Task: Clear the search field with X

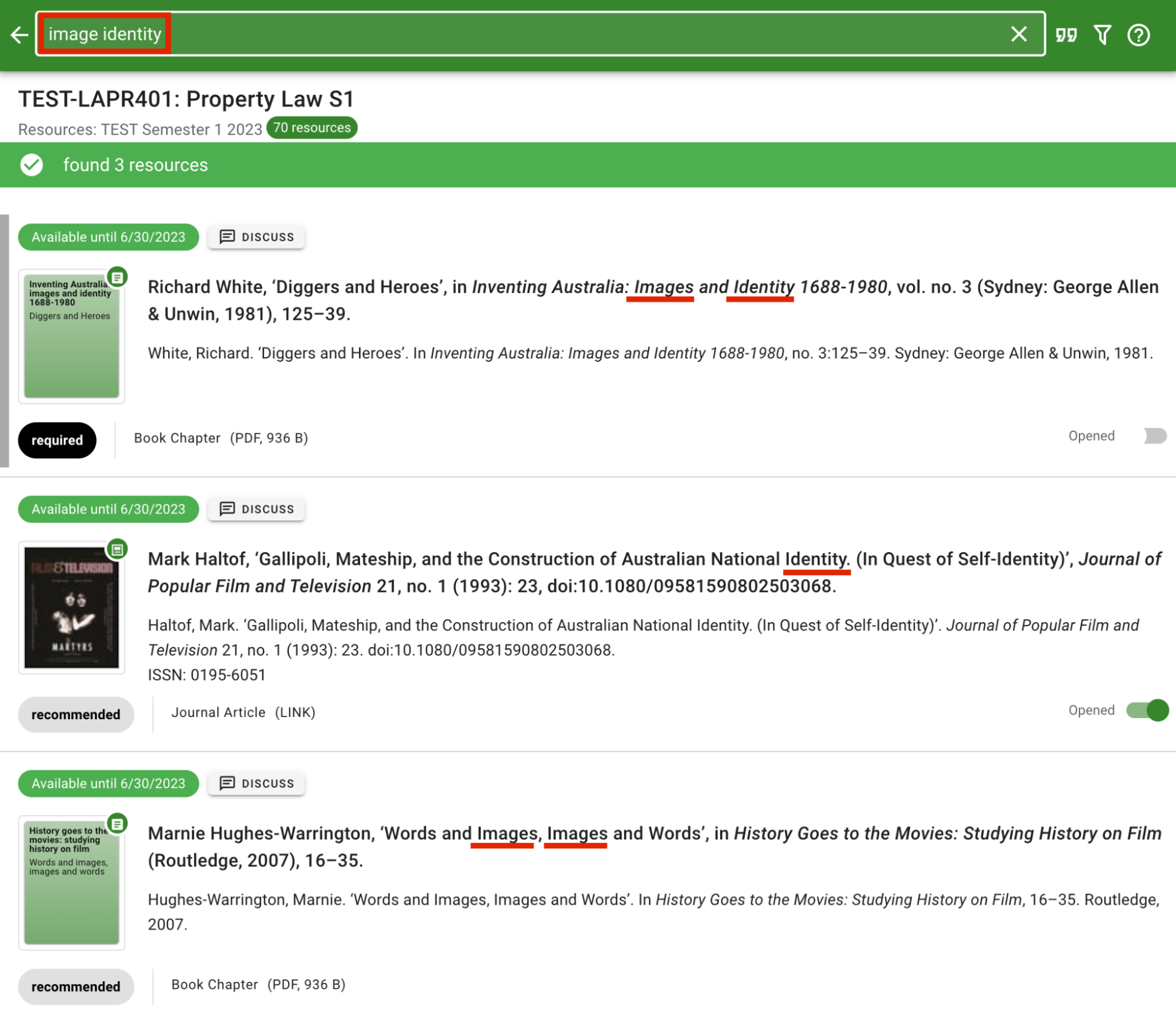Action: [x=1018, y=34]
